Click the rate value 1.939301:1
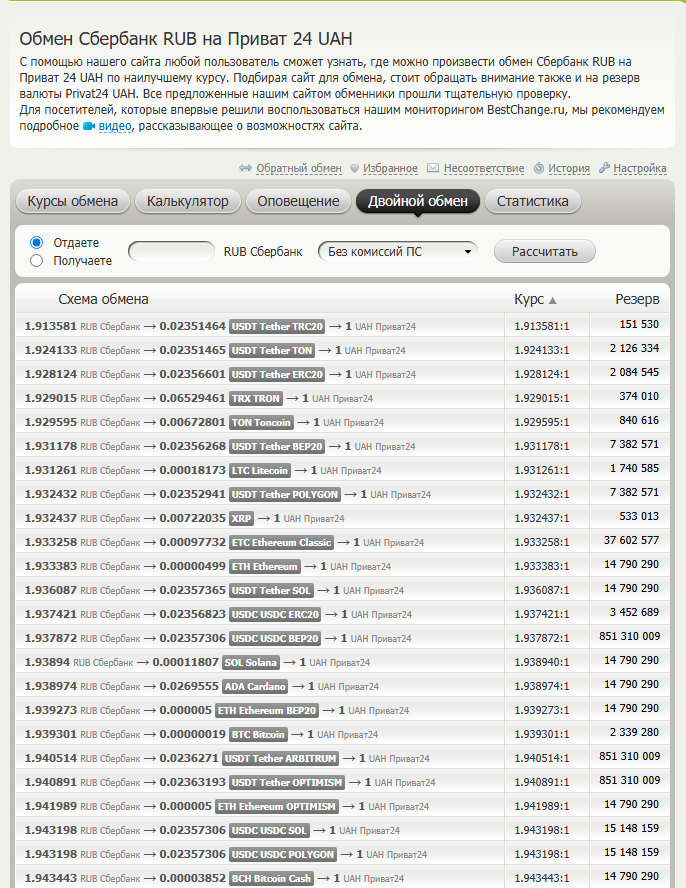 (542, 734)
